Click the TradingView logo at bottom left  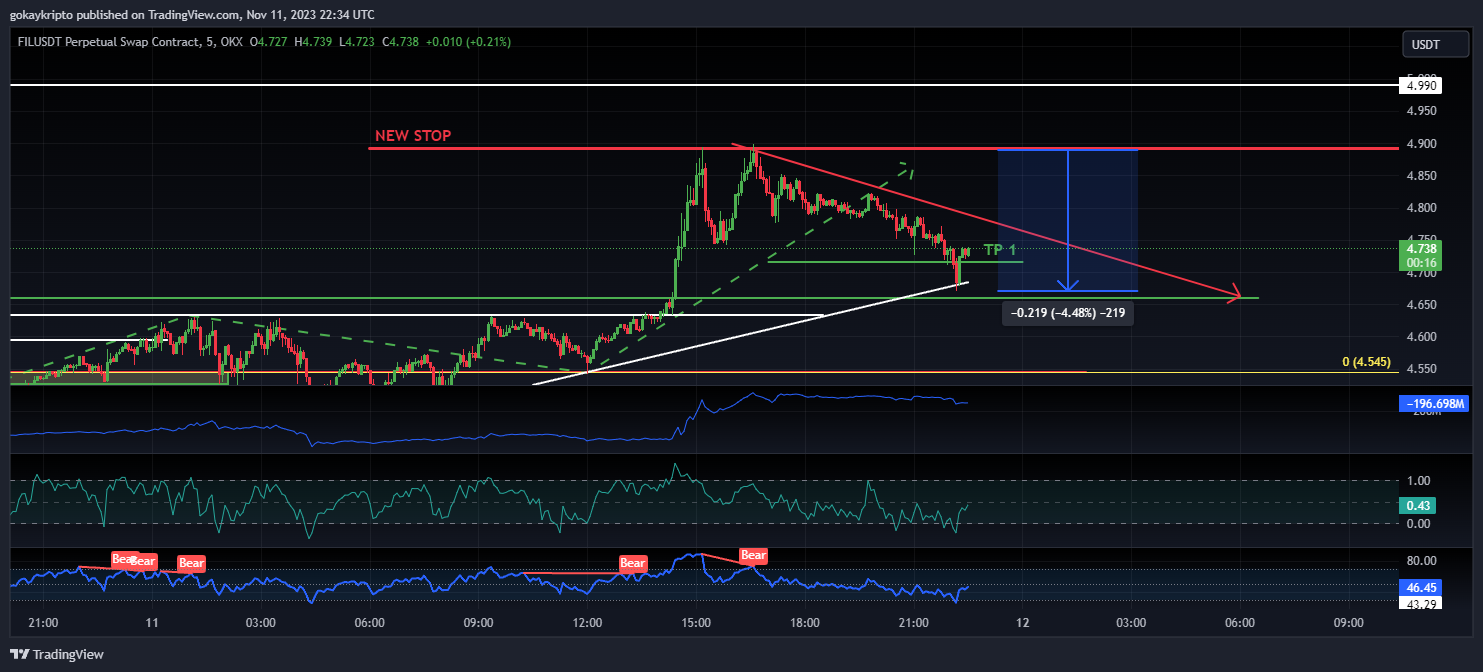click(x=57, y=655)
